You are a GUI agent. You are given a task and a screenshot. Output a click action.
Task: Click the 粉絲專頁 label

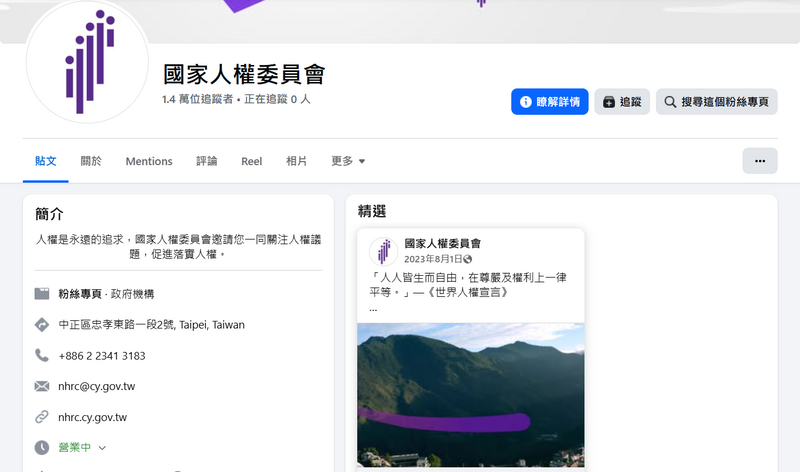[x=80, y=294]
